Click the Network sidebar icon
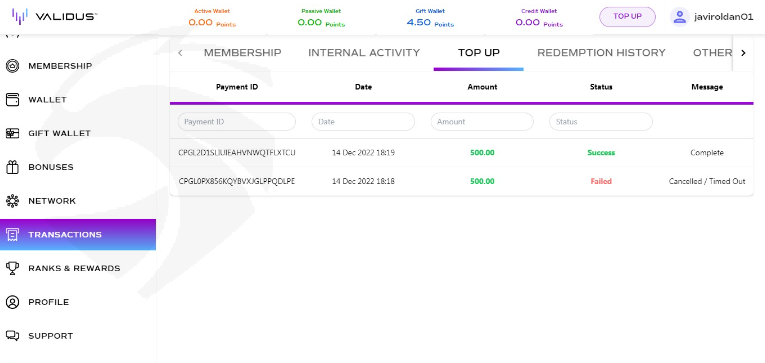Screen dimensions: 765x363 coord(12,201)
